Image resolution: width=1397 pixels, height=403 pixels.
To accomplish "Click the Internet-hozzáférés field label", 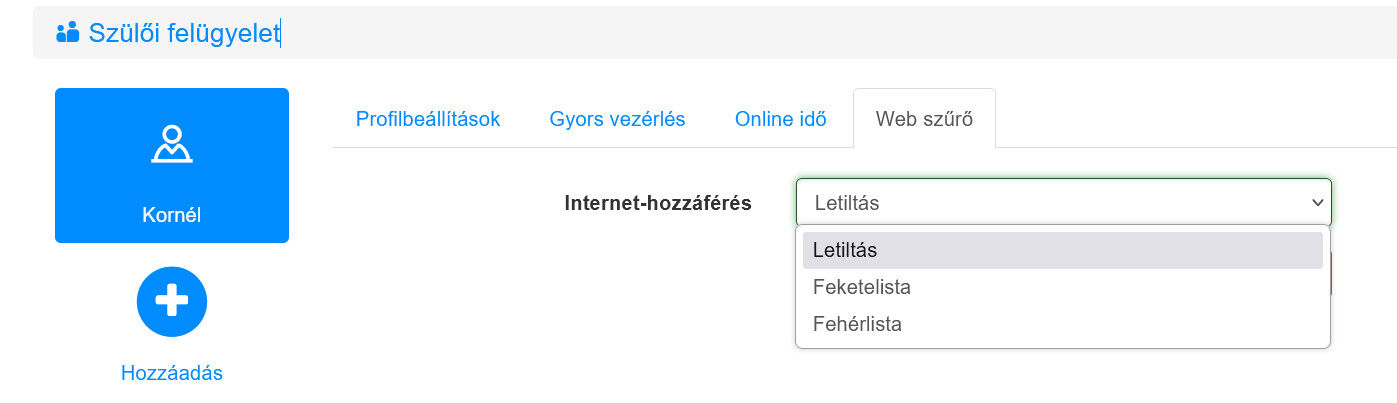I will (658, 203).
